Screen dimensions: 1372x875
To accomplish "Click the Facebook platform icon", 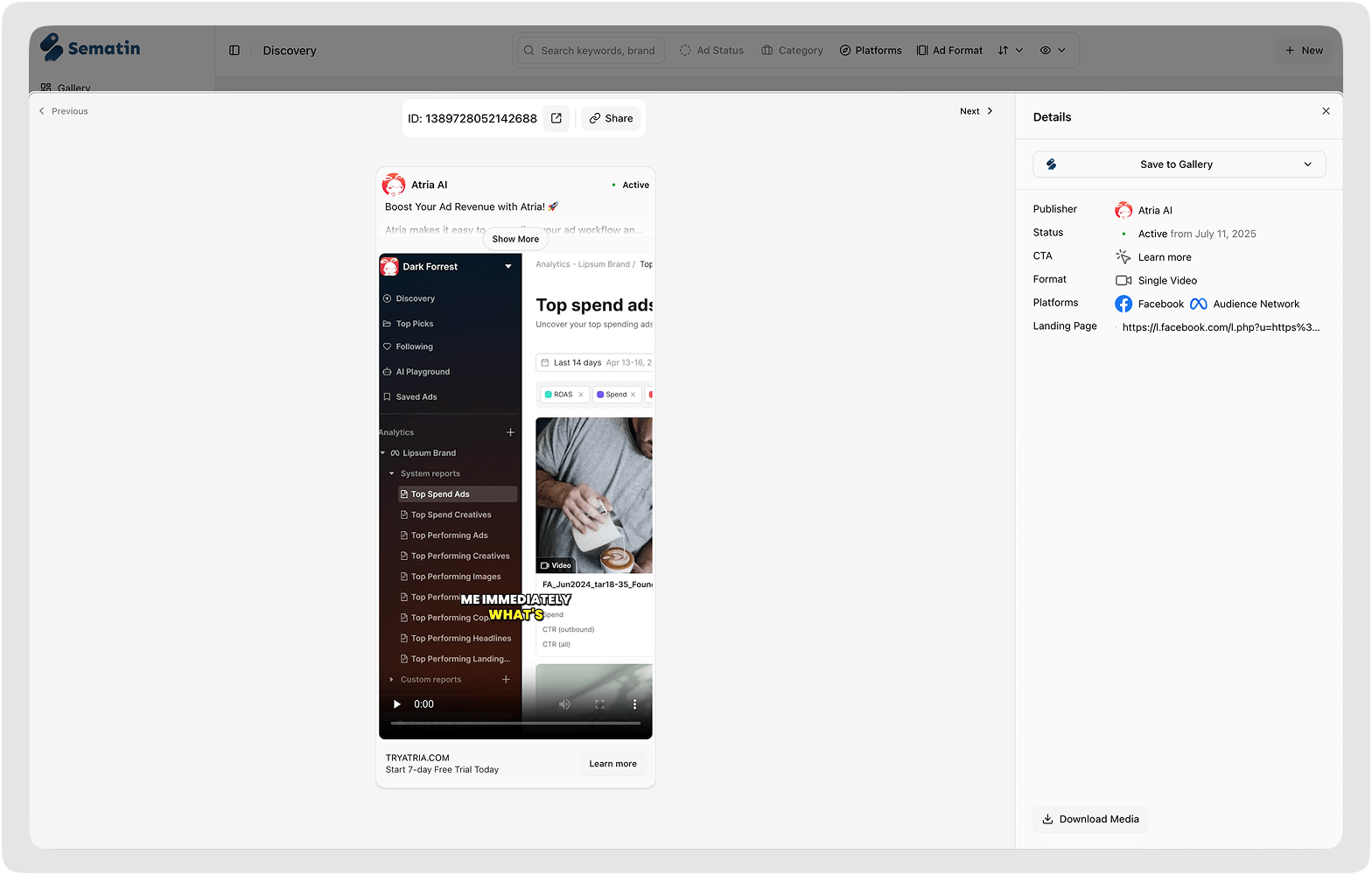I will 1123,304.
